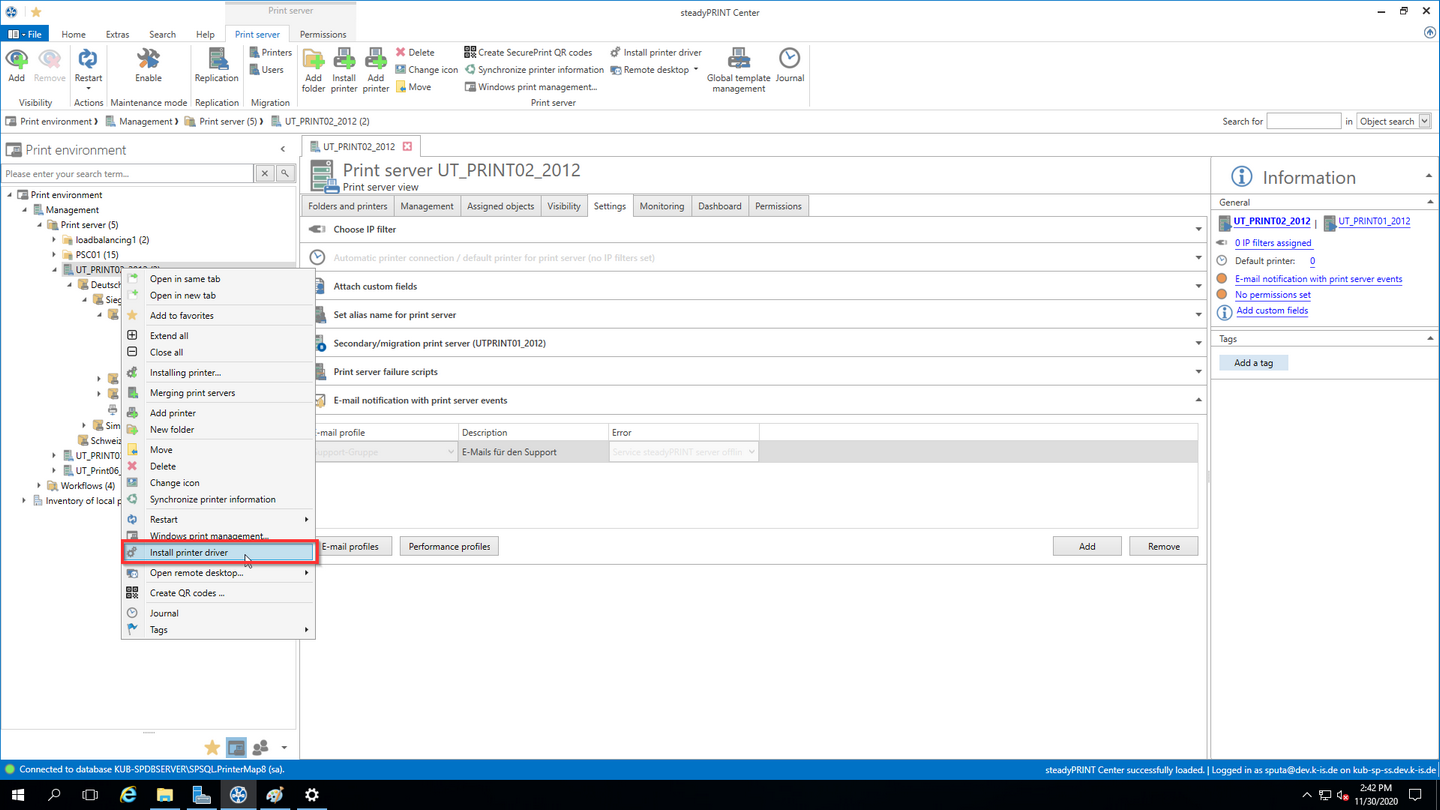1440x810 pixels.
Task: Click the Add folder ribbon icon
Action: [313, 70]
